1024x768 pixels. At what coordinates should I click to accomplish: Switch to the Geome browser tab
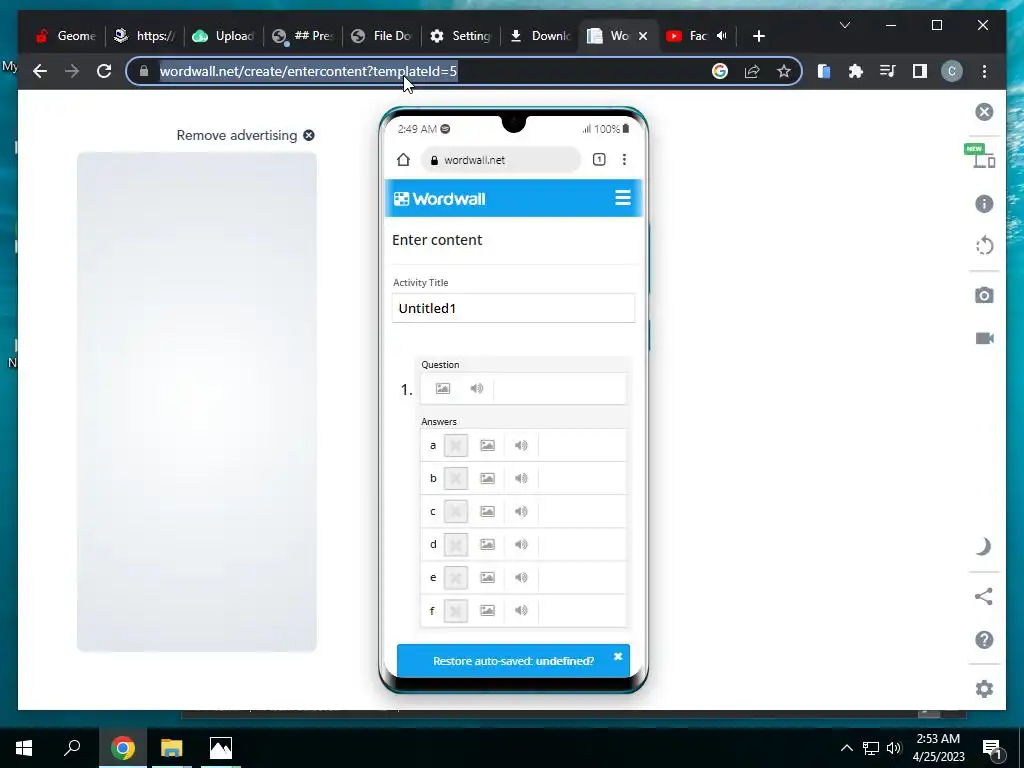pyautogui.click(x=65, y=36)
